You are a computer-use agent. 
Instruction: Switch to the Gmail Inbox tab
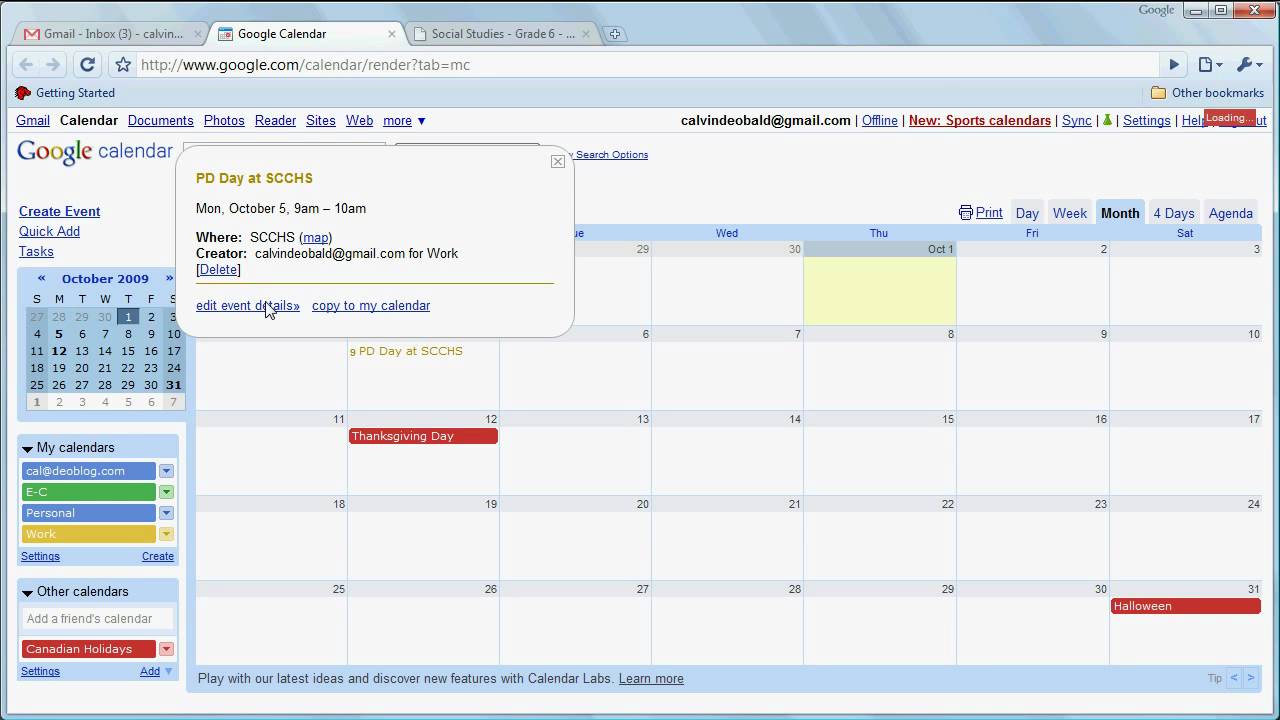112,34
